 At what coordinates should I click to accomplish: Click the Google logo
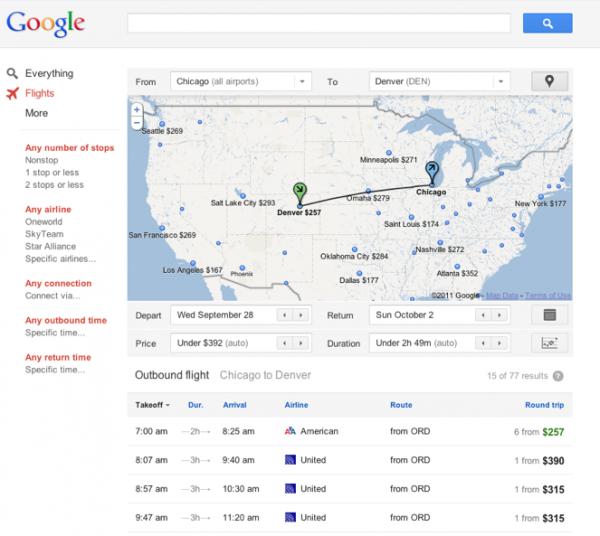46,23
